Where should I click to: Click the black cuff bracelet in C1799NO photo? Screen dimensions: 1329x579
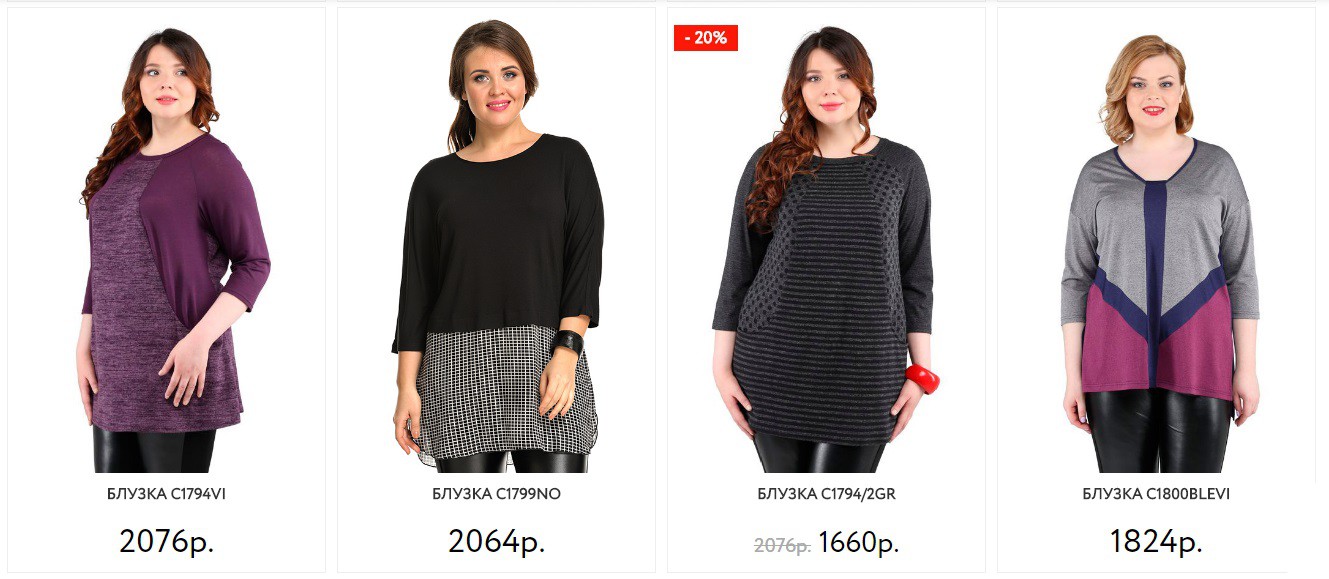coord(567,344)
